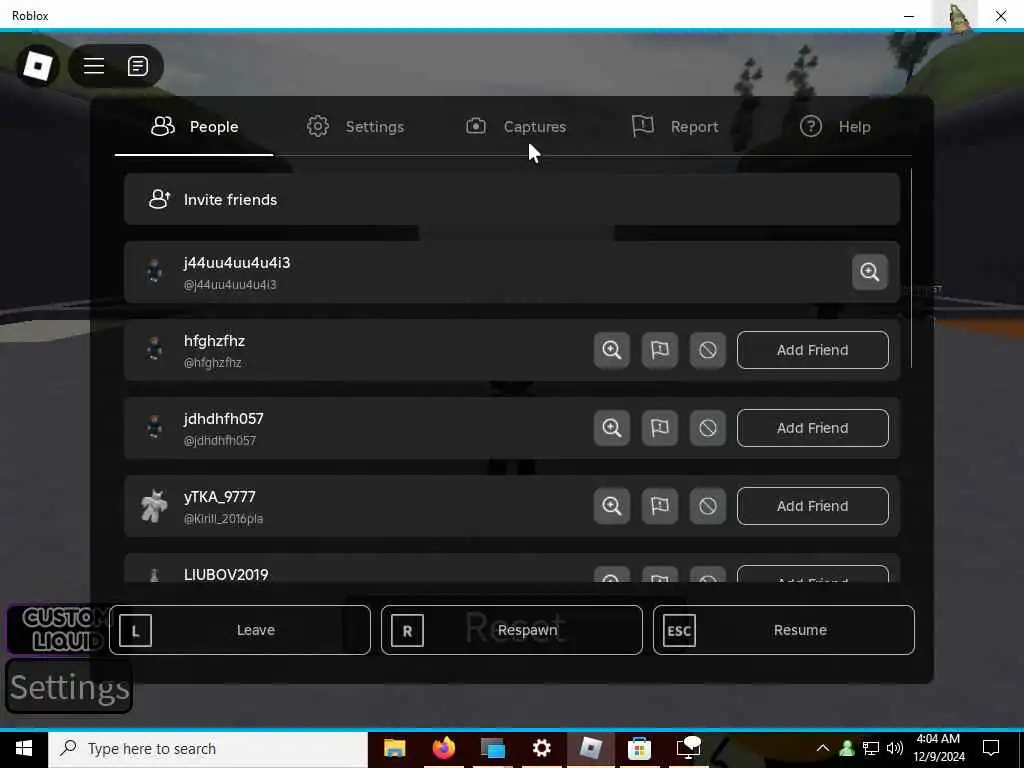Click player name LIUBOV2019
The width and height of the screenshot is (1024, 768).
226,575
